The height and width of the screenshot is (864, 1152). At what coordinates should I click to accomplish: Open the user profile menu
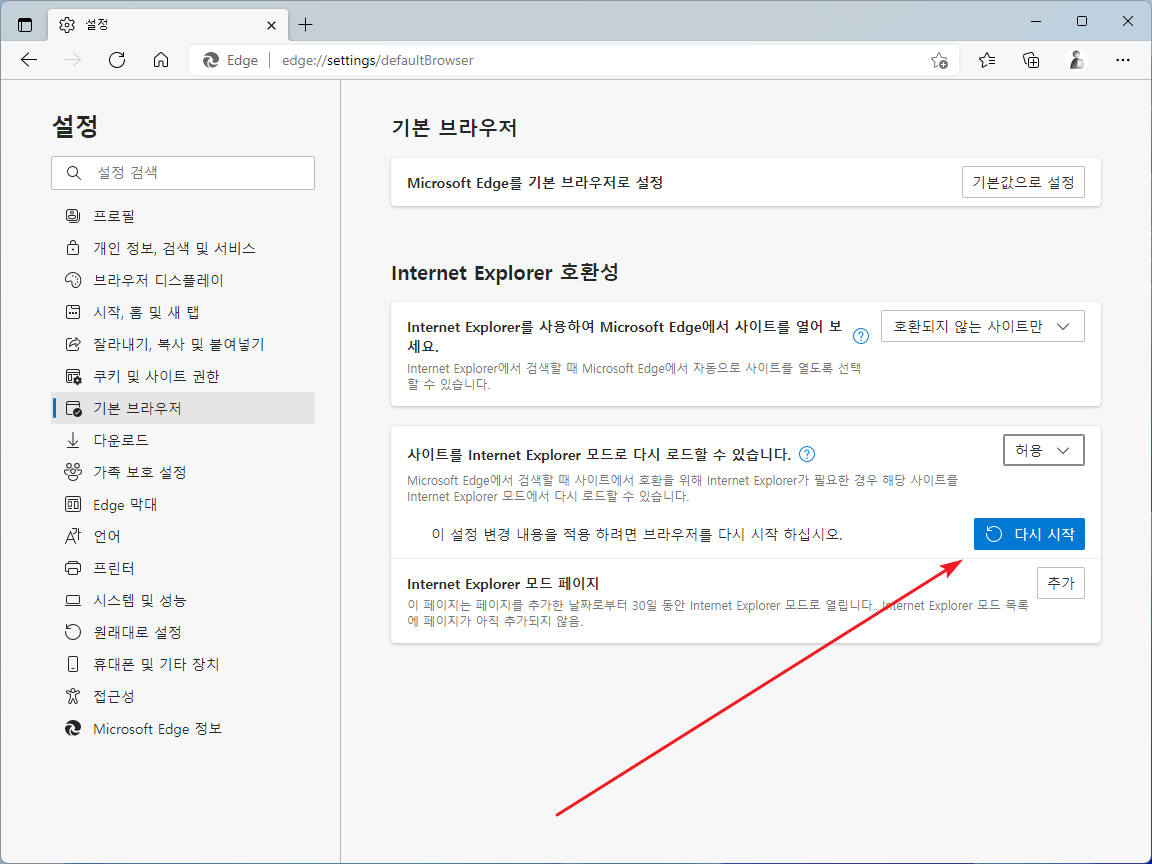[1076, 60]
